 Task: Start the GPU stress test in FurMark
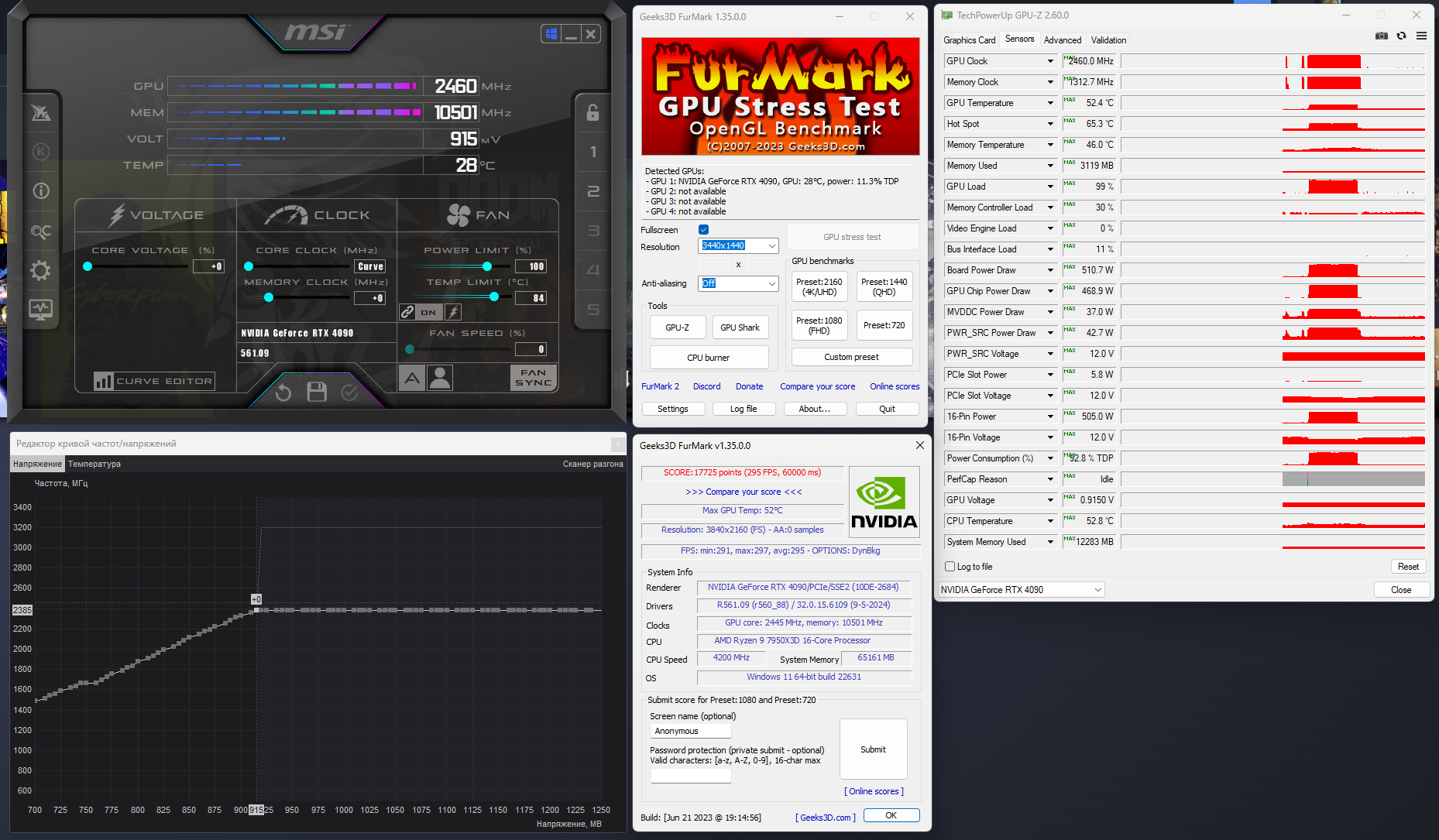(852, 237)
